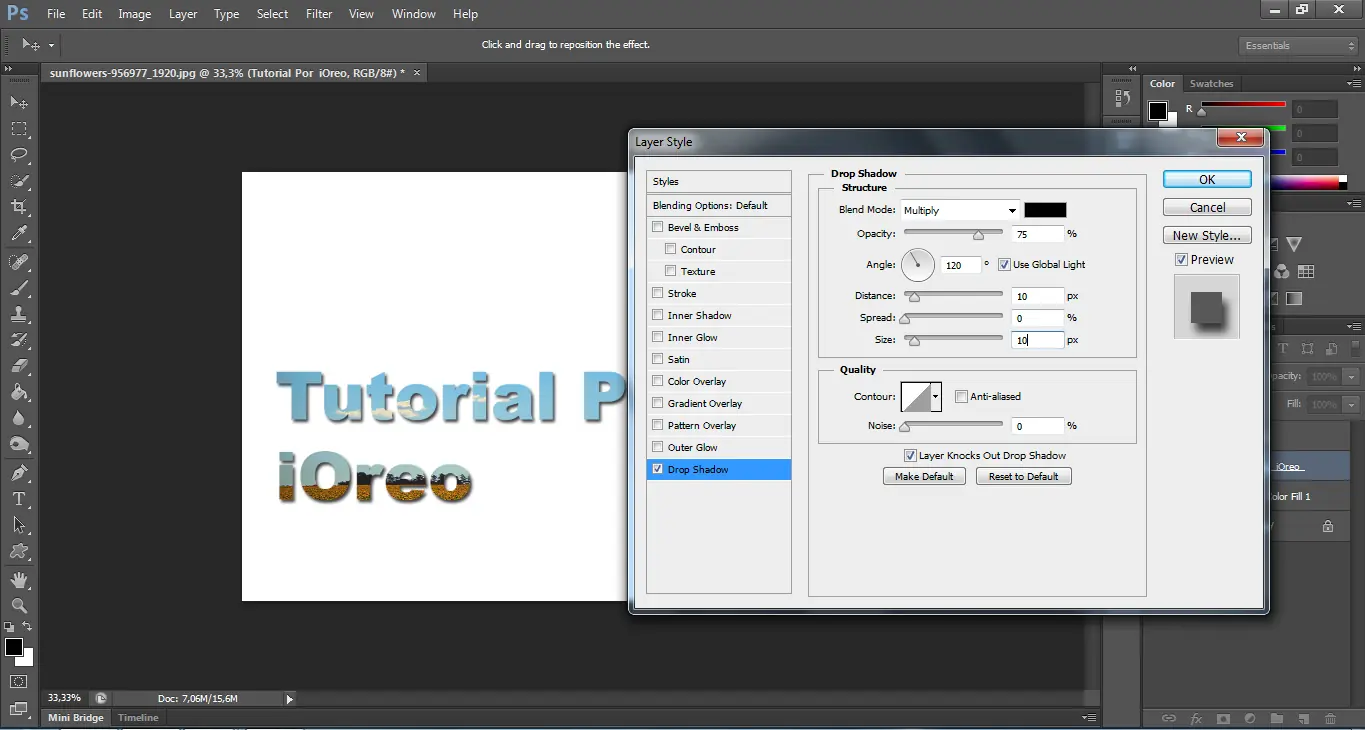Select the Hand tool
Screen dimensions: 1365x730
(x=19, y=579)
